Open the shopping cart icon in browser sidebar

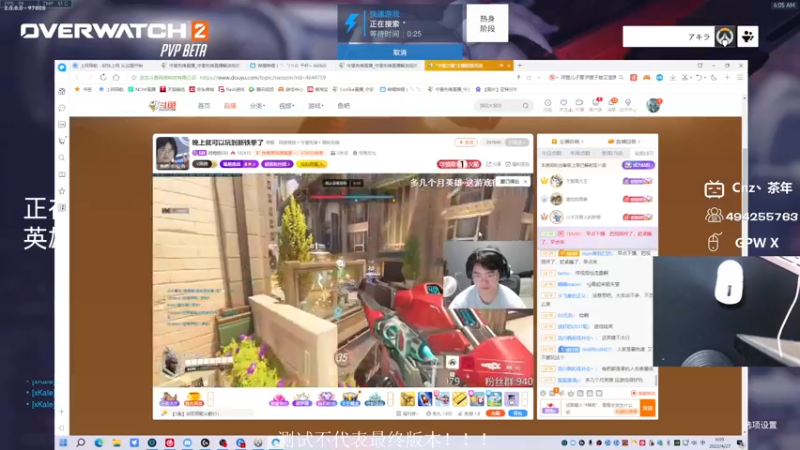pyautogui.click(x=62, y=141)
